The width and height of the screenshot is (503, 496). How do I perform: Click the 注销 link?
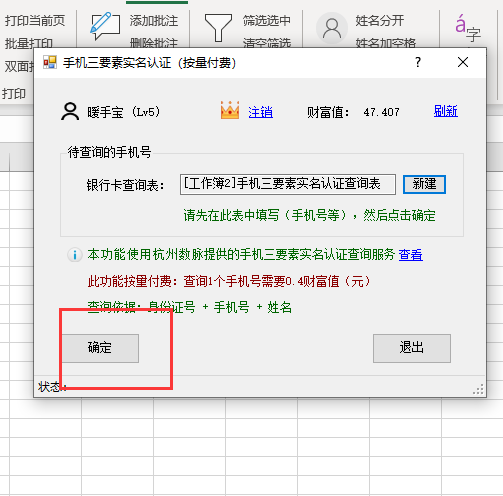tap(260, 112)
